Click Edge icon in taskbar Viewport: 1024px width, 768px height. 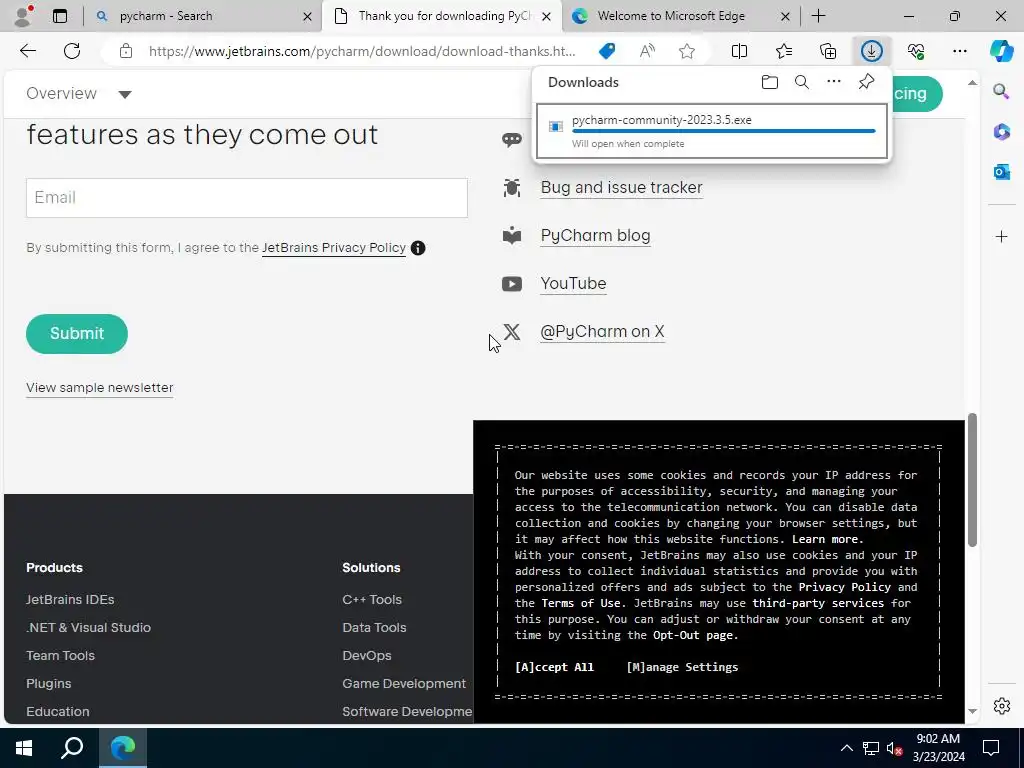pyautogui.click(x=123, y=748)
